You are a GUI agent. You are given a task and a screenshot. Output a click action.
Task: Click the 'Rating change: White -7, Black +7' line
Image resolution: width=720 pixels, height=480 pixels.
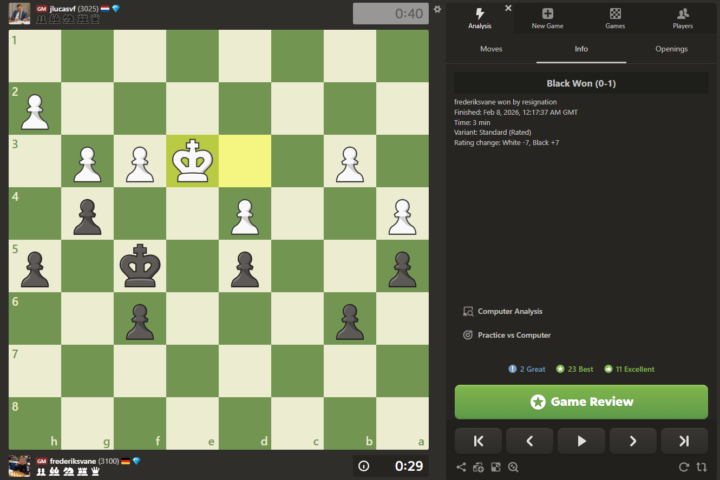[x=506, y=142]
